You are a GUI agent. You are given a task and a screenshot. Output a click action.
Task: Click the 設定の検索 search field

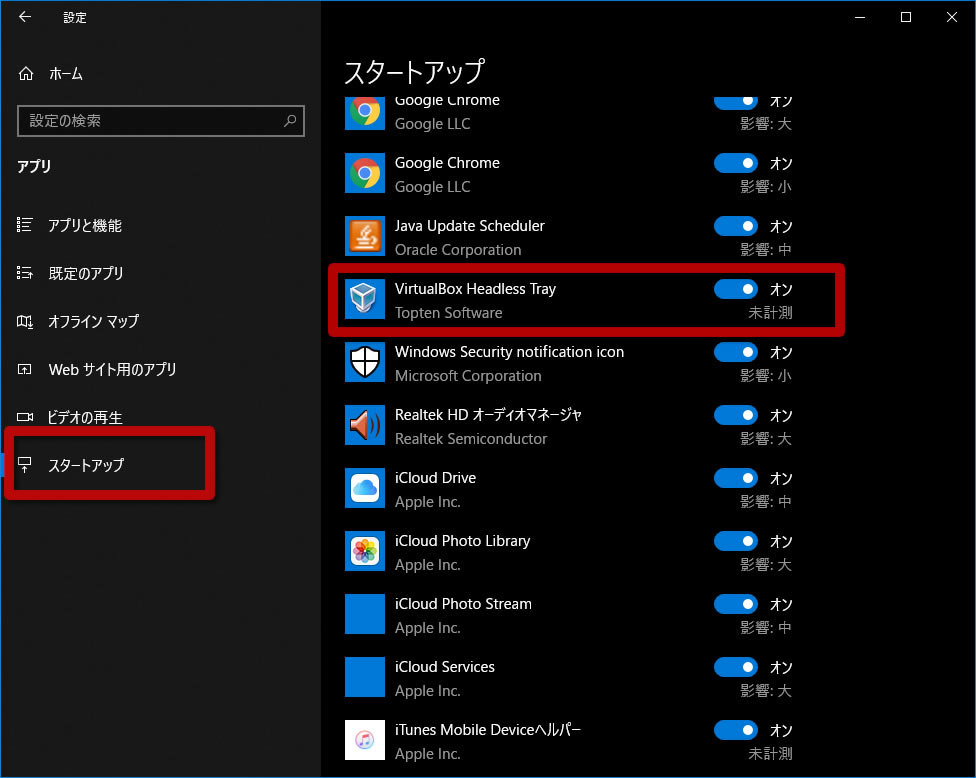(161, 121)
